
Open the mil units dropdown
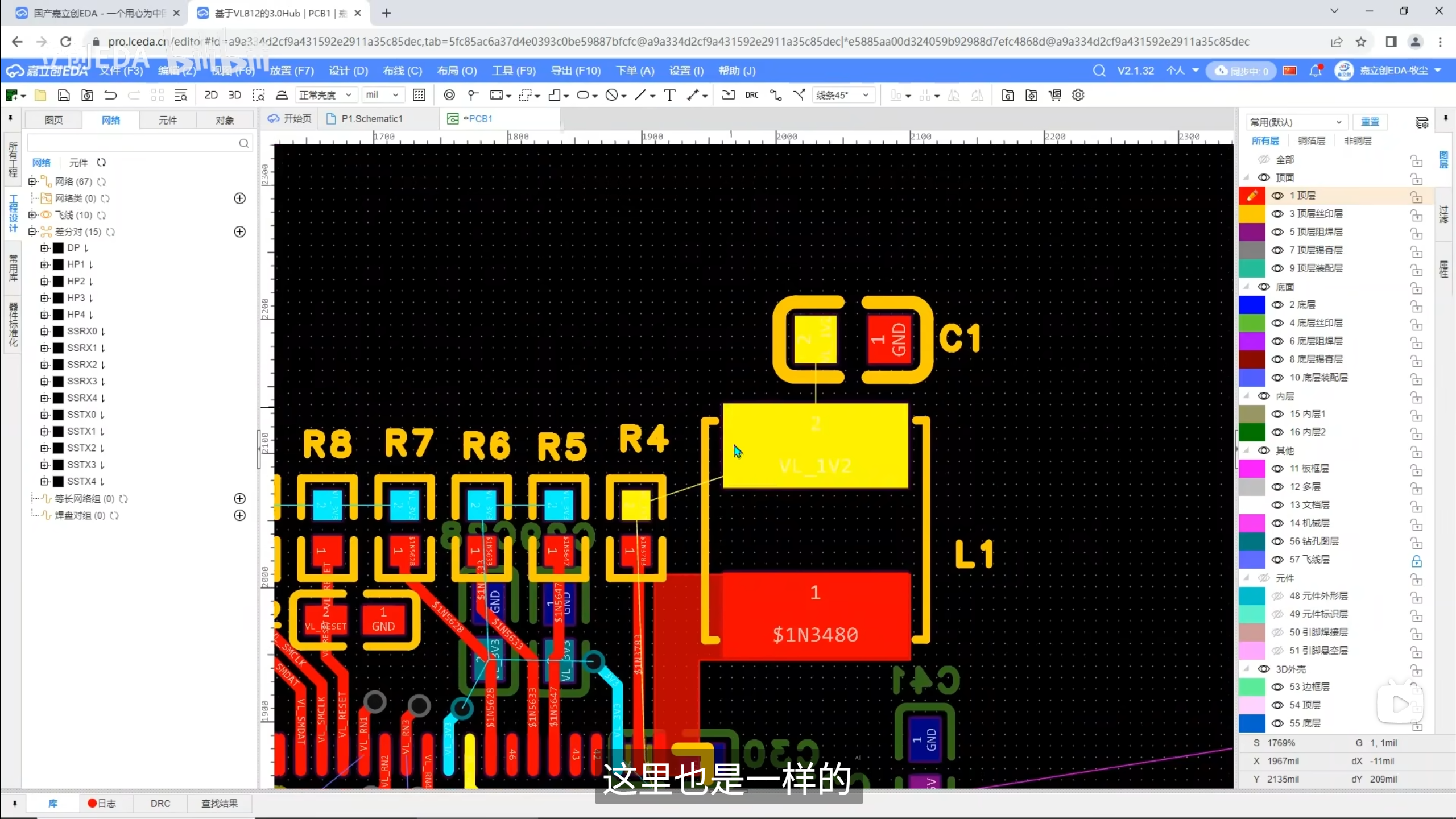pos(382,95)
